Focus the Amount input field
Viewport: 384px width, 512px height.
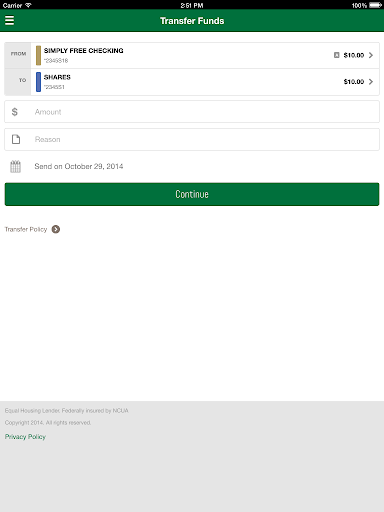coord(192,112)
